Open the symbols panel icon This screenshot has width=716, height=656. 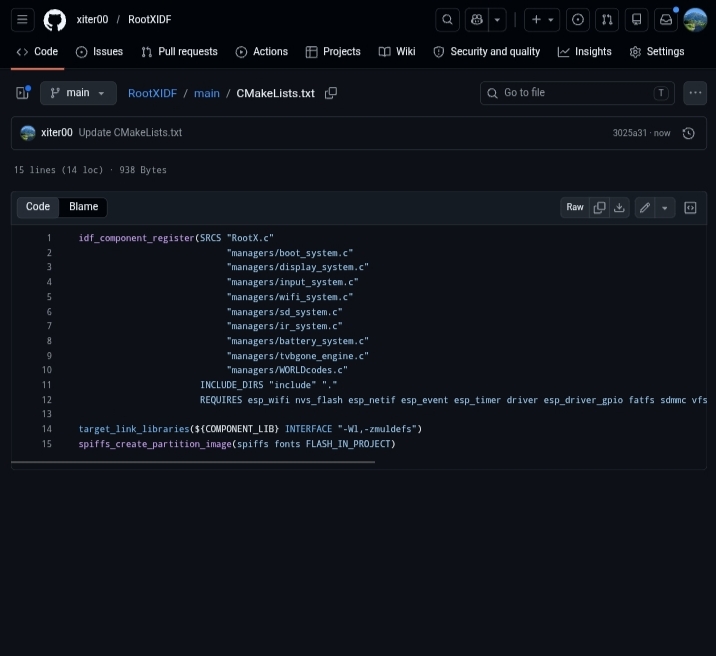point(690,207)
